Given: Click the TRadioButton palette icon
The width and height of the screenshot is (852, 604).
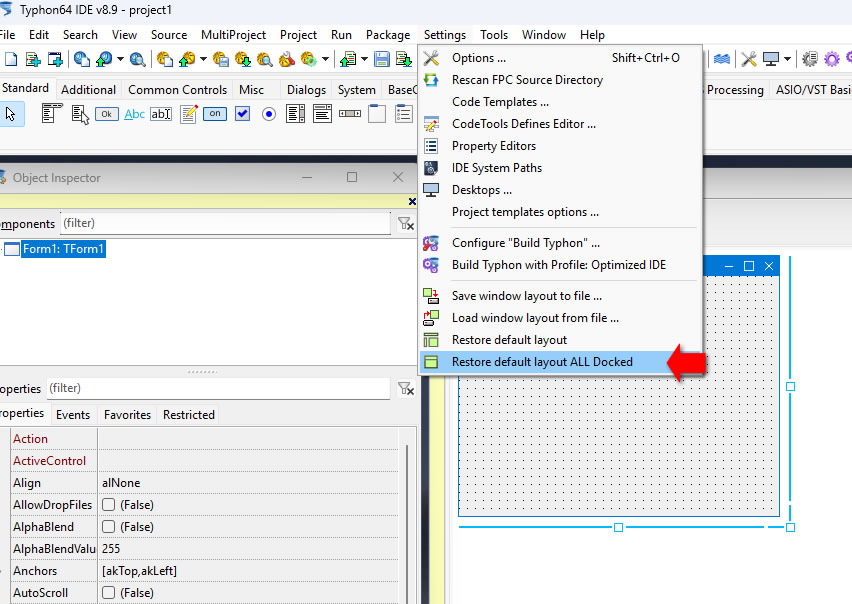Looking at the screenshot, I should [269, 114].
